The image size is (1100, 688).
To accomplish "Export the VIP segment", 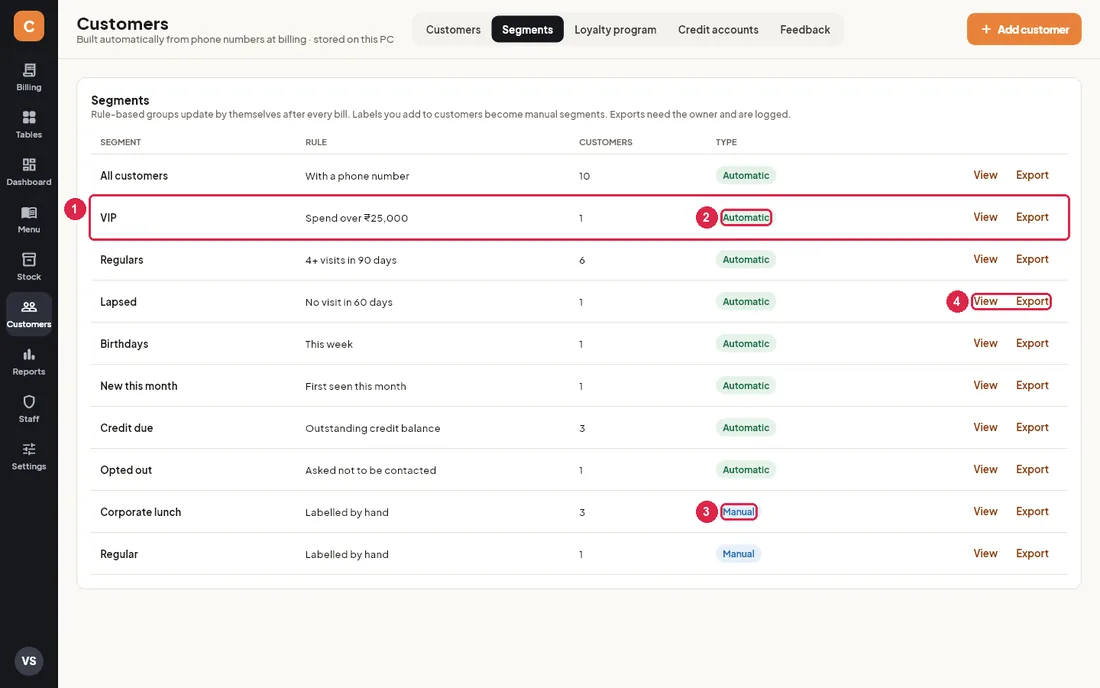I will click(x=1032, y=217).
